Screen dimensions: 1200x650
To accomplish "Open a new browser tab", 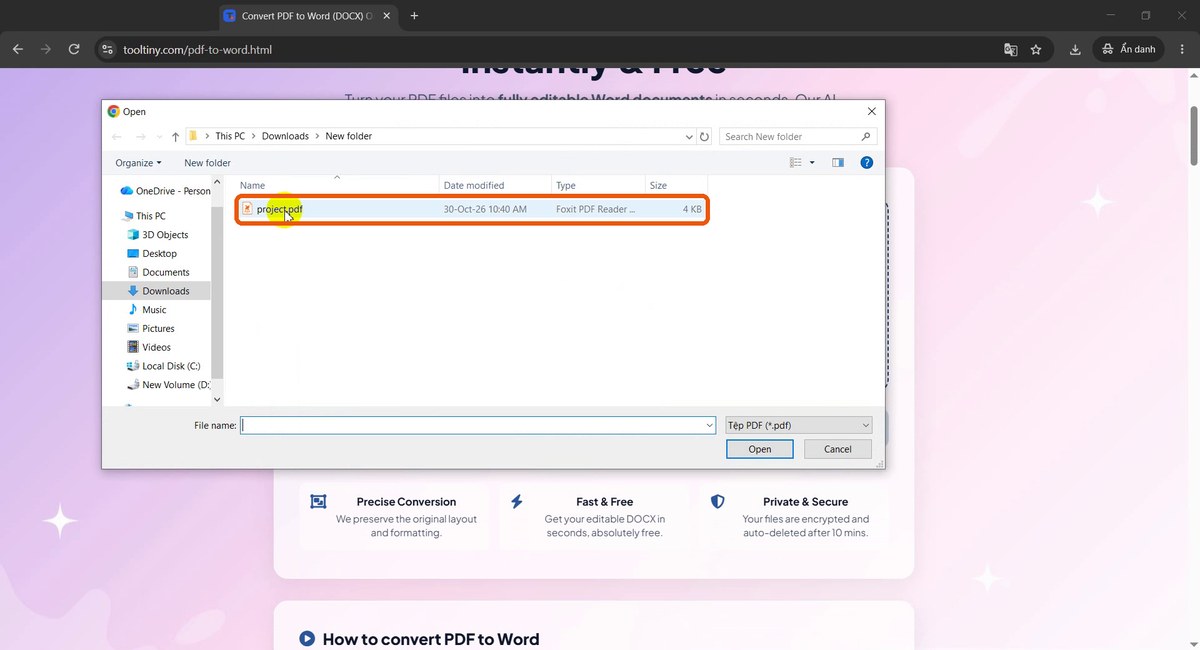I will [x=414, y=16].
